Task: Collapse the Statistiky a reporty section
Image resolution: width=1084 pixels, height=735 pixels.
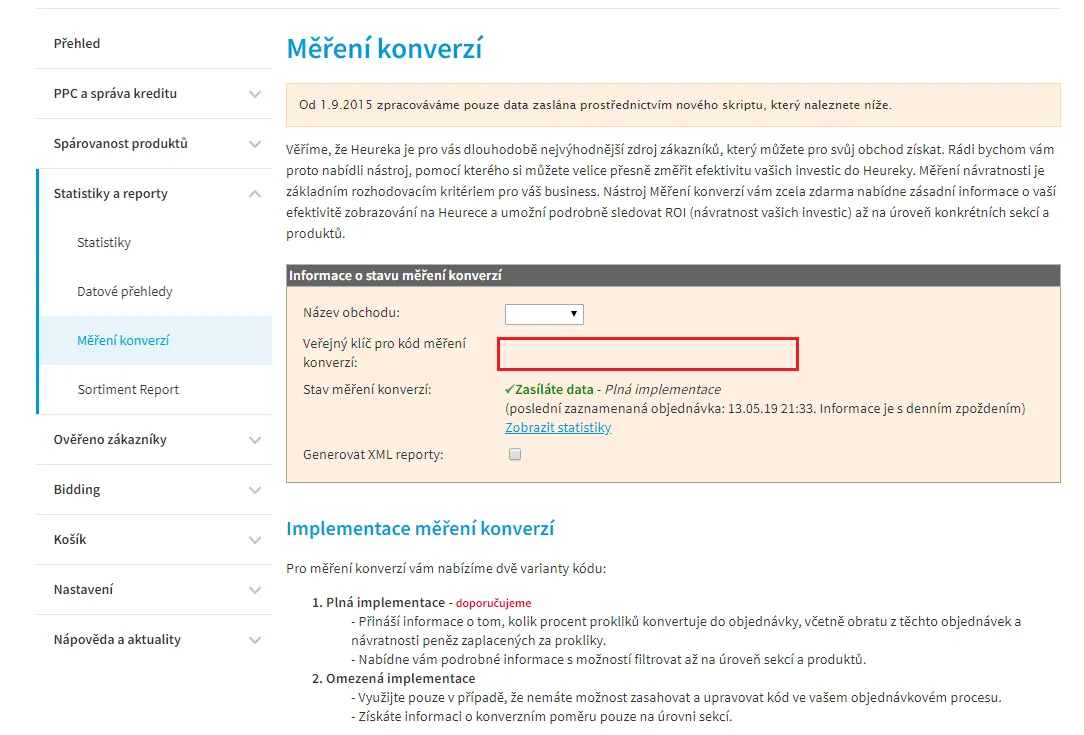Action: [x=255, y=194]
